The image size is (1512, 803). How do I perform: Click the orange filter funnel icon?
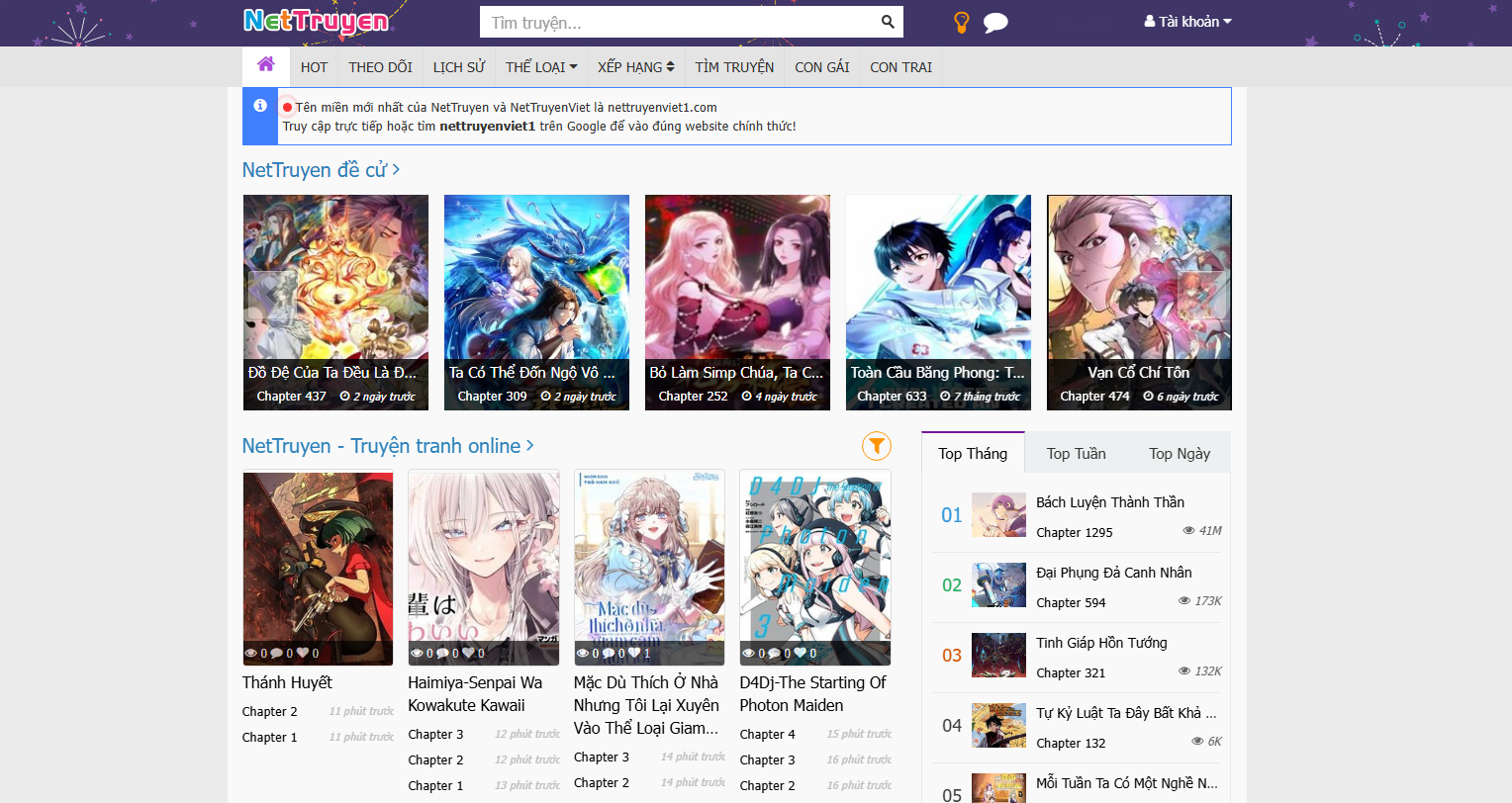click(x=876, y=446)
